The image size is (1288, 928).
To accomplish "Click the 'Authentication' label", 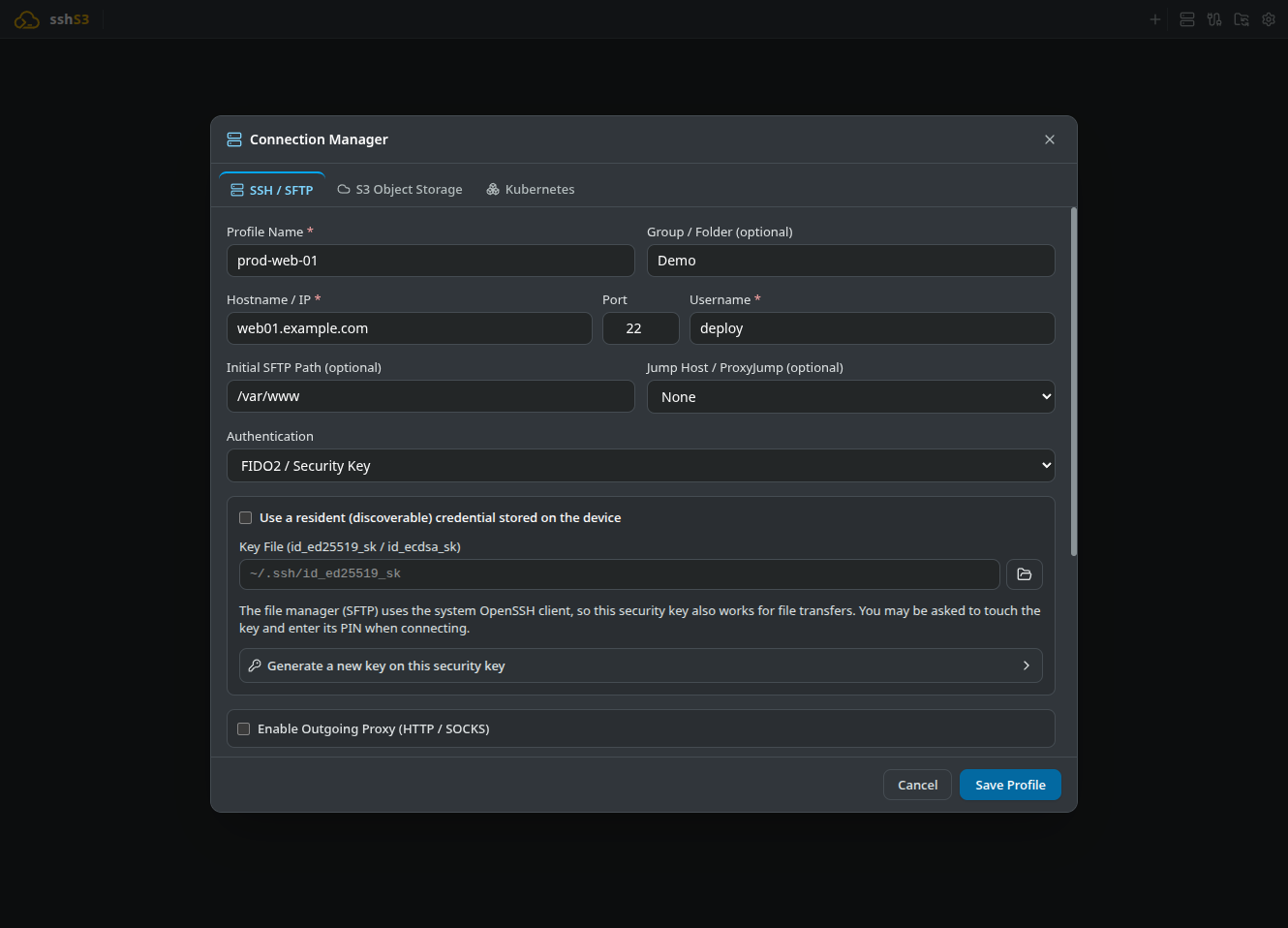I will pos(270,437).
